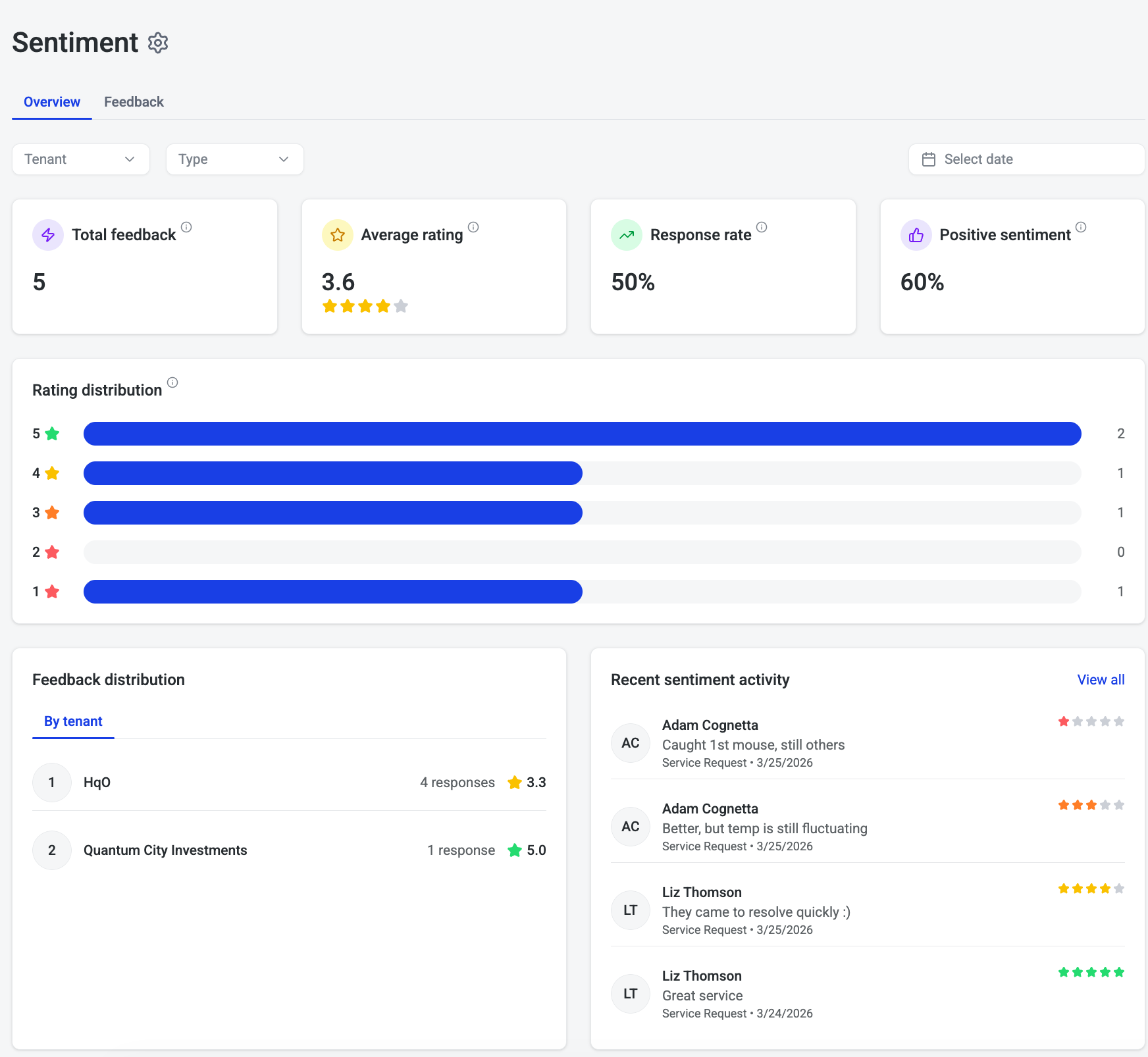Screen dimensions: 1148x1057
Task: Select the Overview tab
Action: tap(52, 102)
